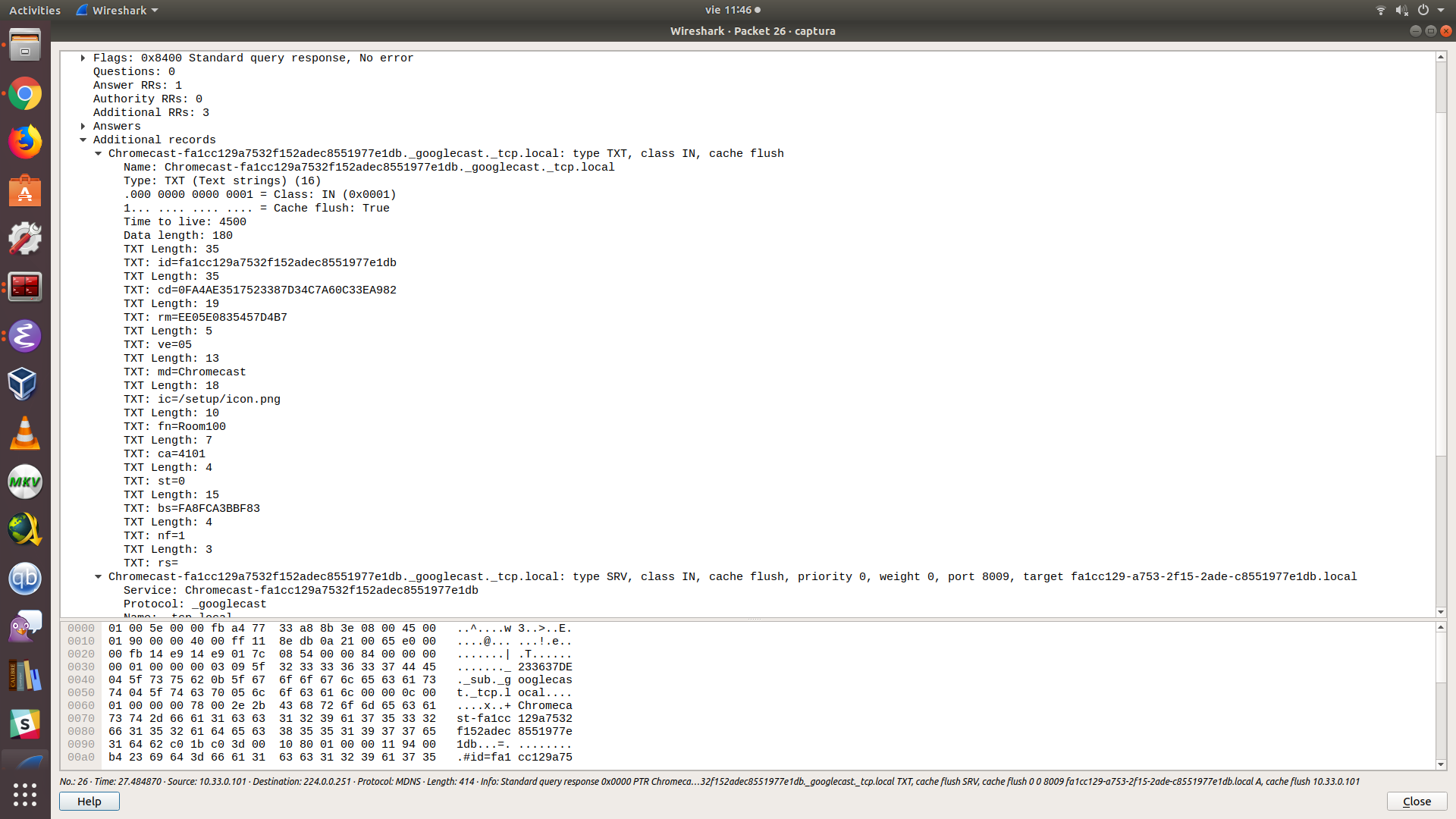Viewport: 1456px width, 819px height.
Task: Expand the Flags 0x8400 query response entry
Action: coord(82,58)
